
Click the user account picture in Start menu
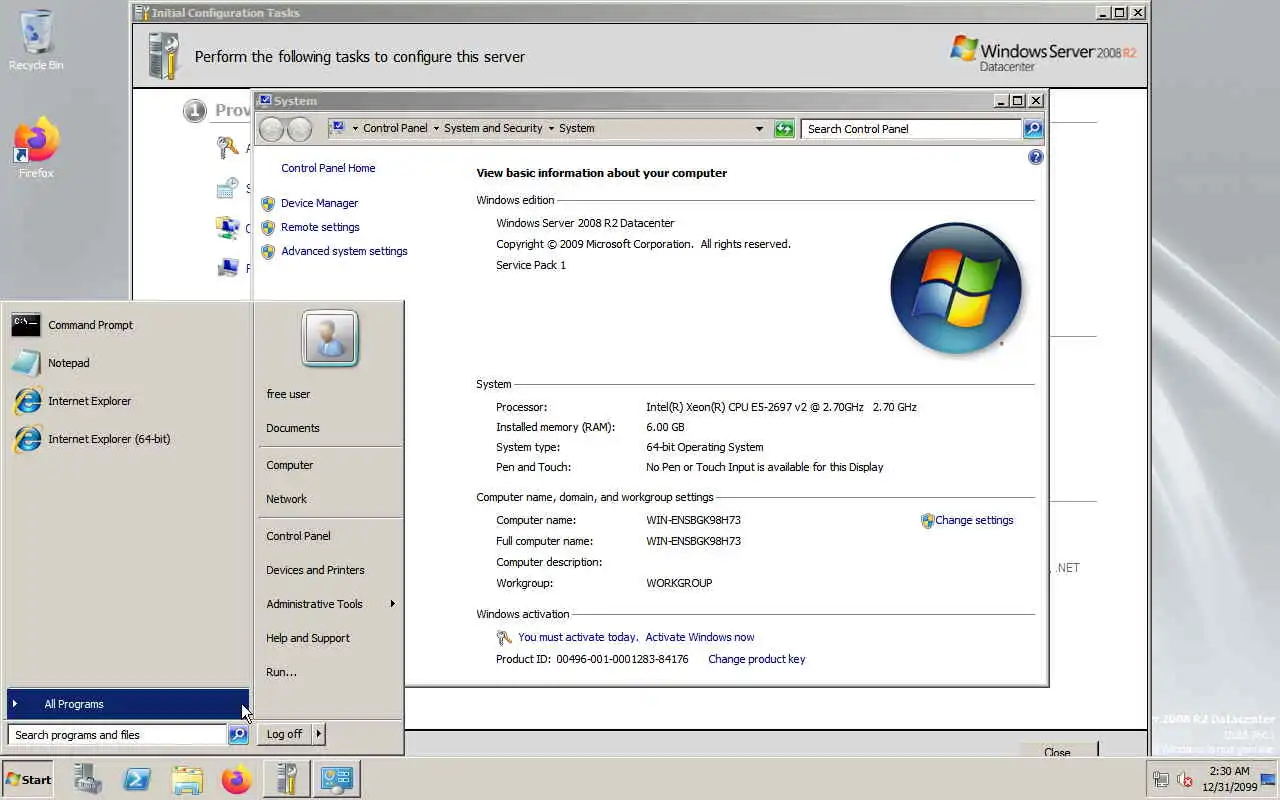(329, 339)
